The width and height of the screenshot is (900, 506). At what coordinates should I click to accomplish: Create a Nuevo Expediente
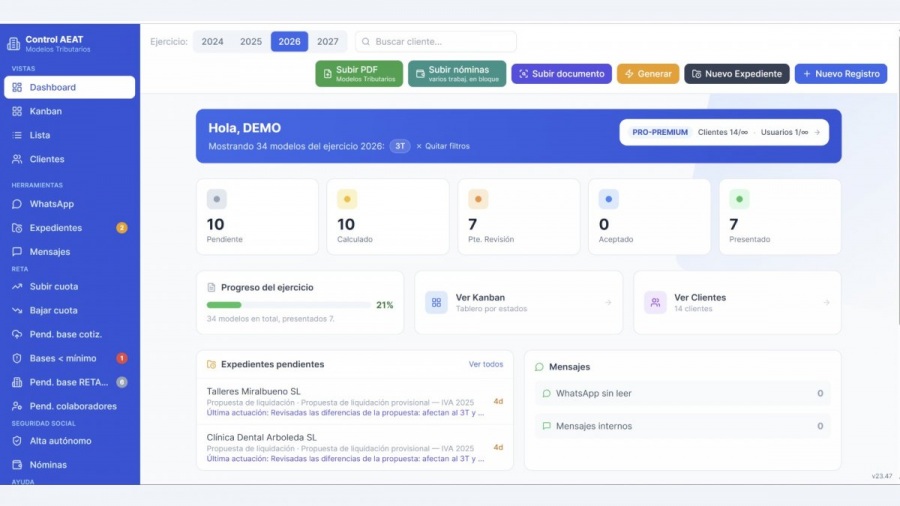(736, 73)
